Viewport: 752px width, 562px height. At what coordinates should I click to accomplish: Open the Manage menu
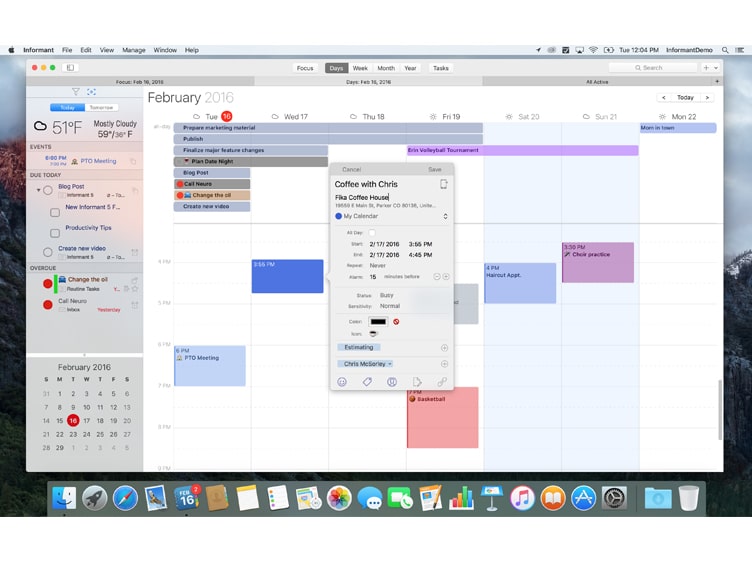134,50
